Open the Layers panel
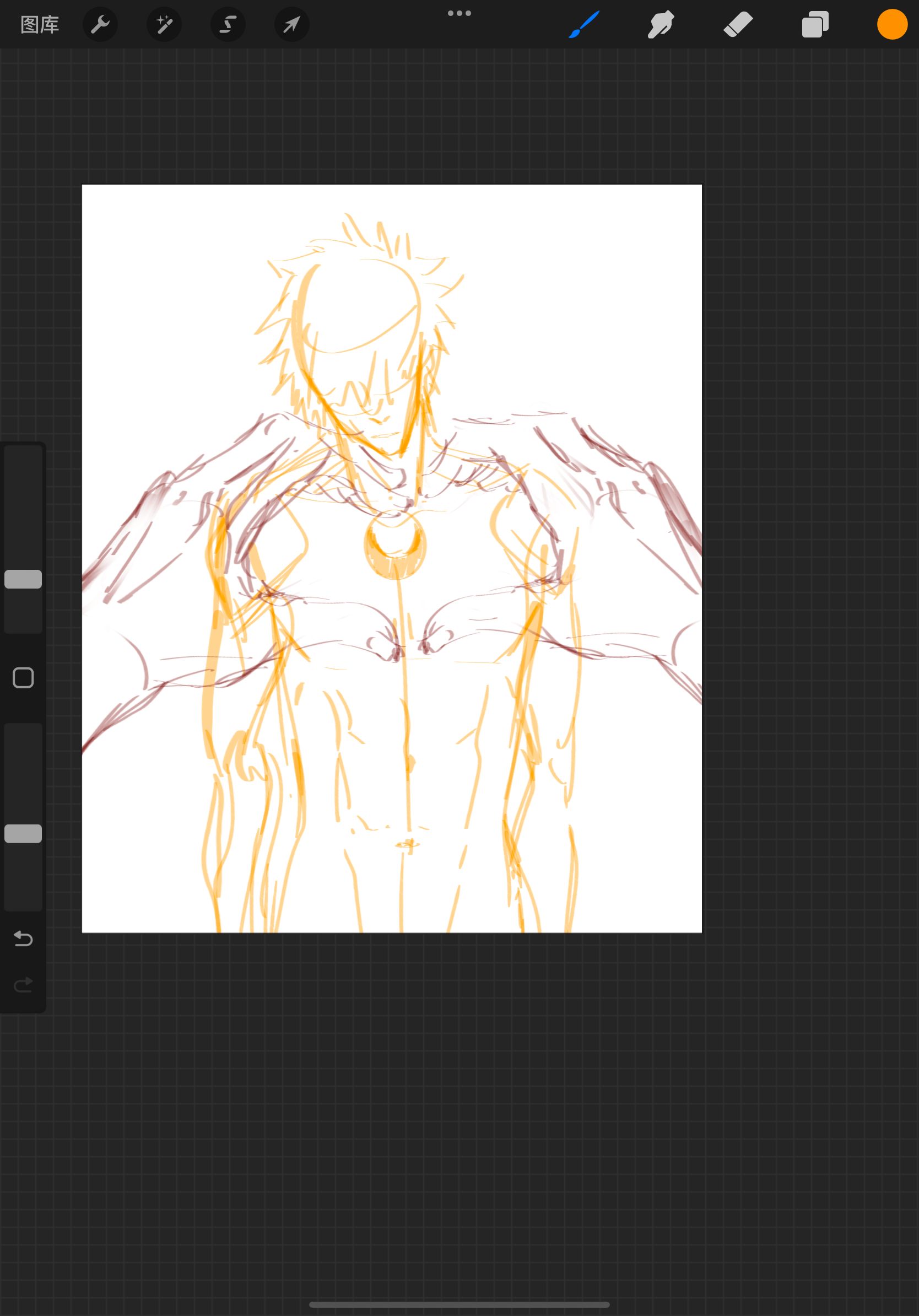 pyautogui.click(x=815, y=25)
